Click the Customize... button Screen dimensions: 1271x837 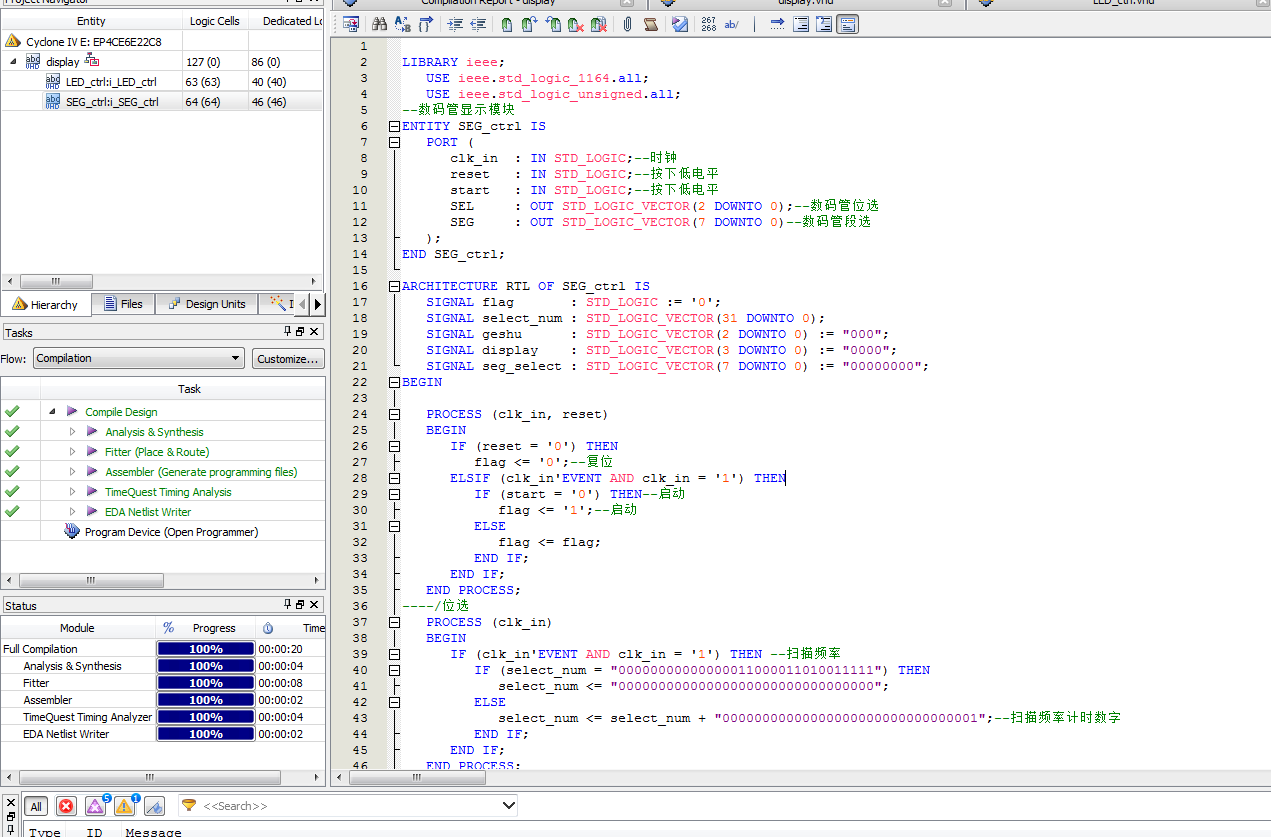pyautogui.click(x=288, y=358)
